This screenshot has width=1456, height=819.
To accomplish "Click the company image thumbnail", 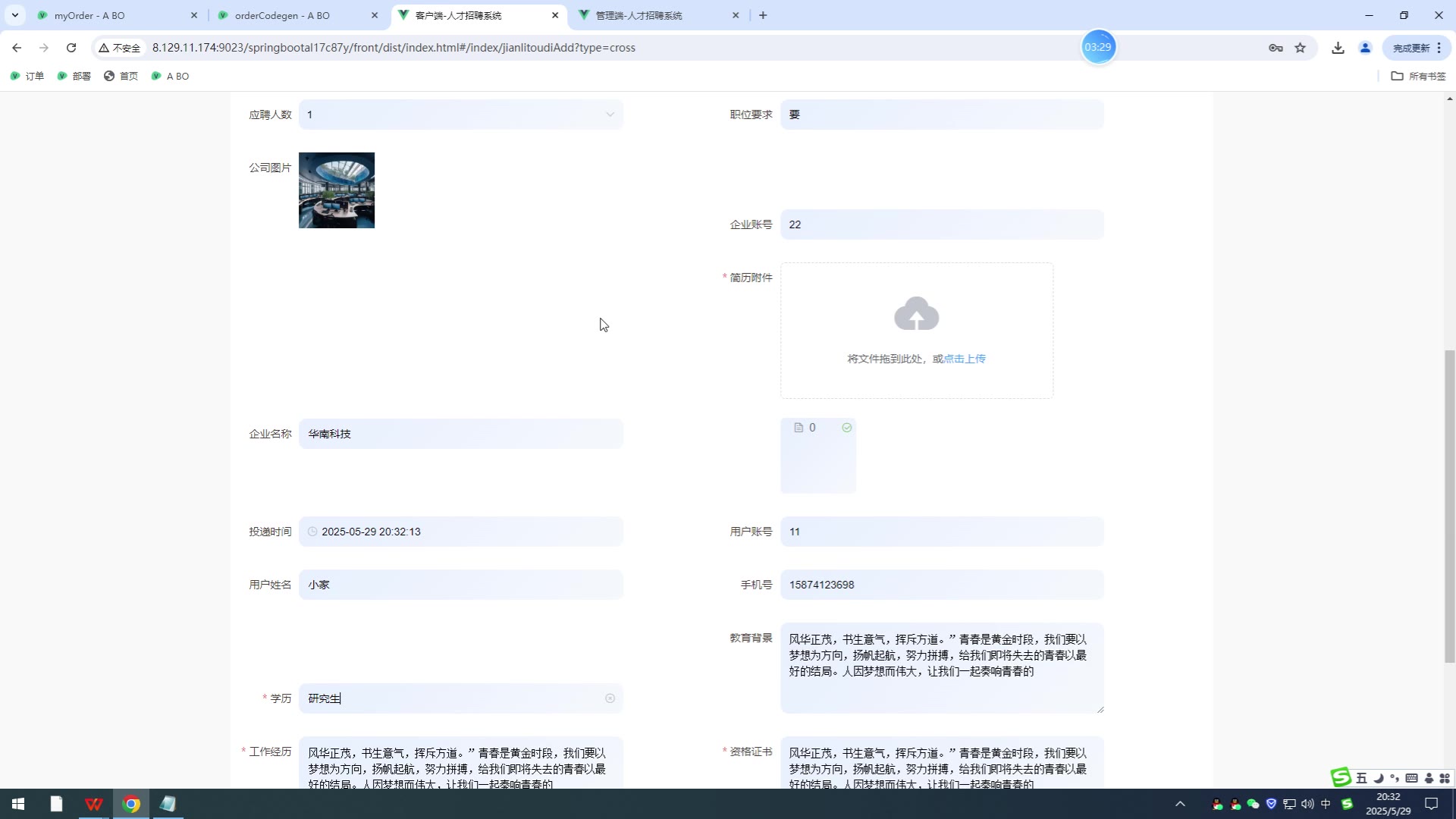I will (337, 190).
